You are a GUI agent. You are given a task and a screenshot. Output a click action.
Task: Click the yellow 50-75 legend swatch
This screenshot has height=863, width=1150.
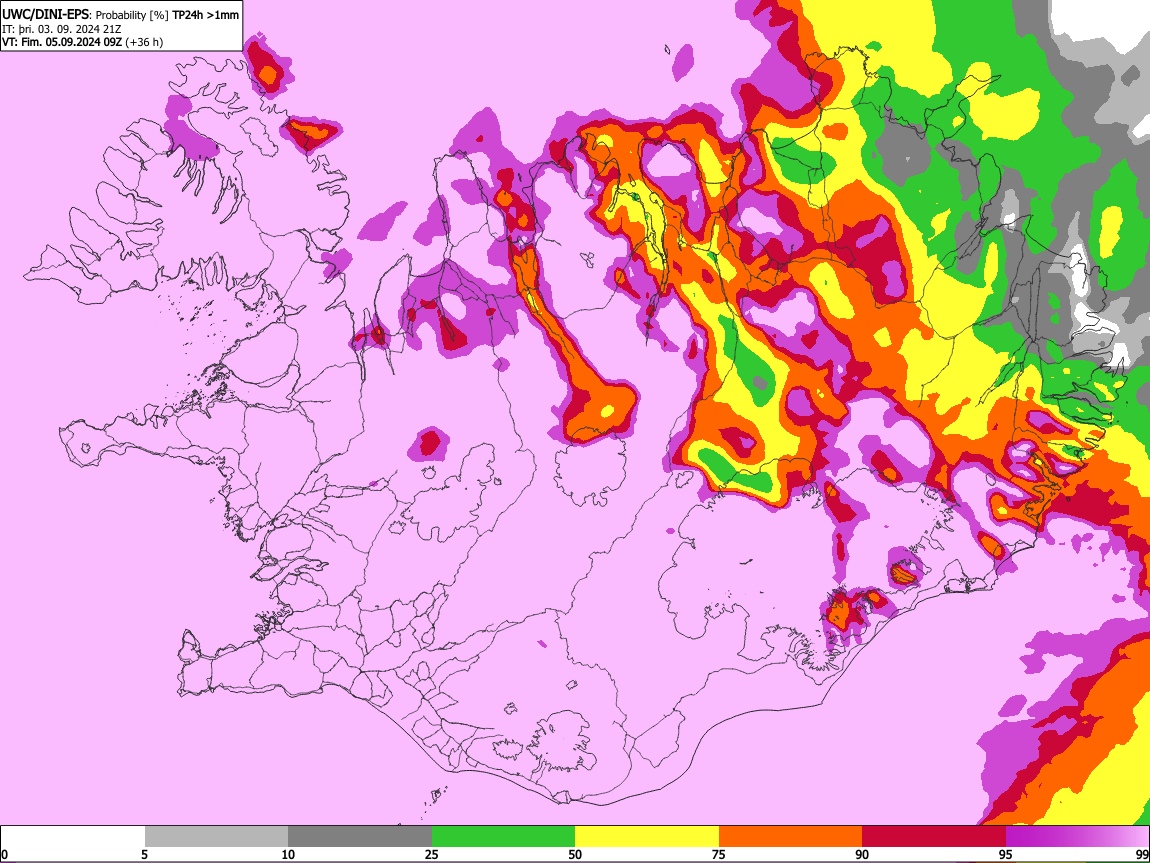[647, 837]
